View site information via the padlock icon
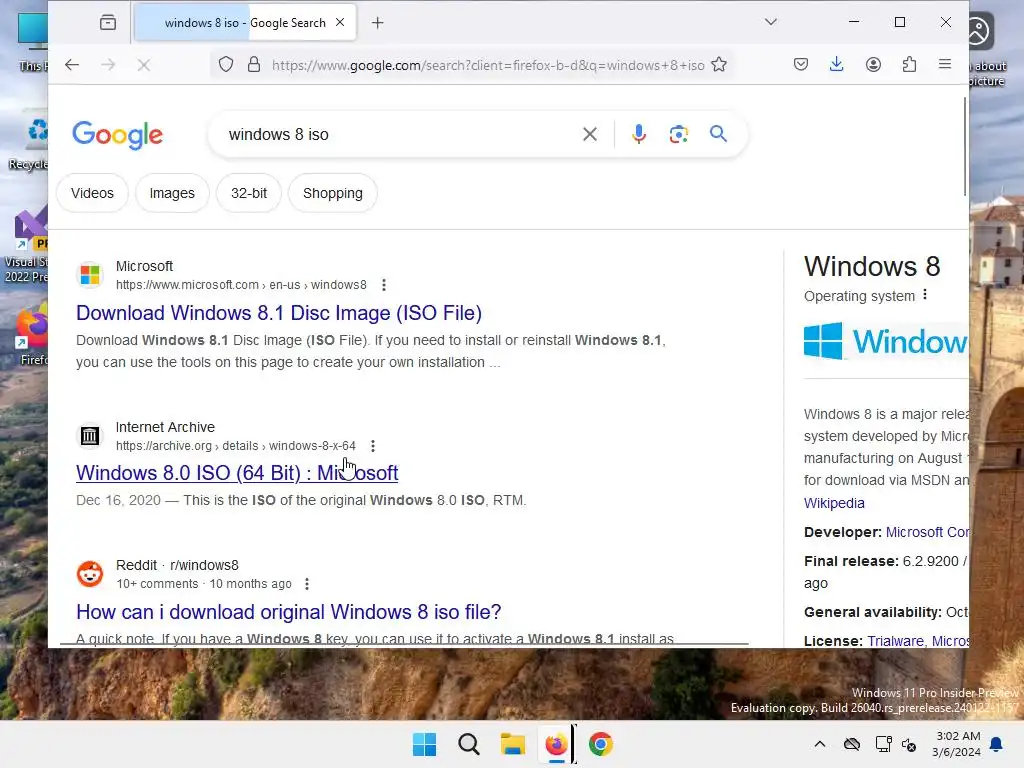 254,65
